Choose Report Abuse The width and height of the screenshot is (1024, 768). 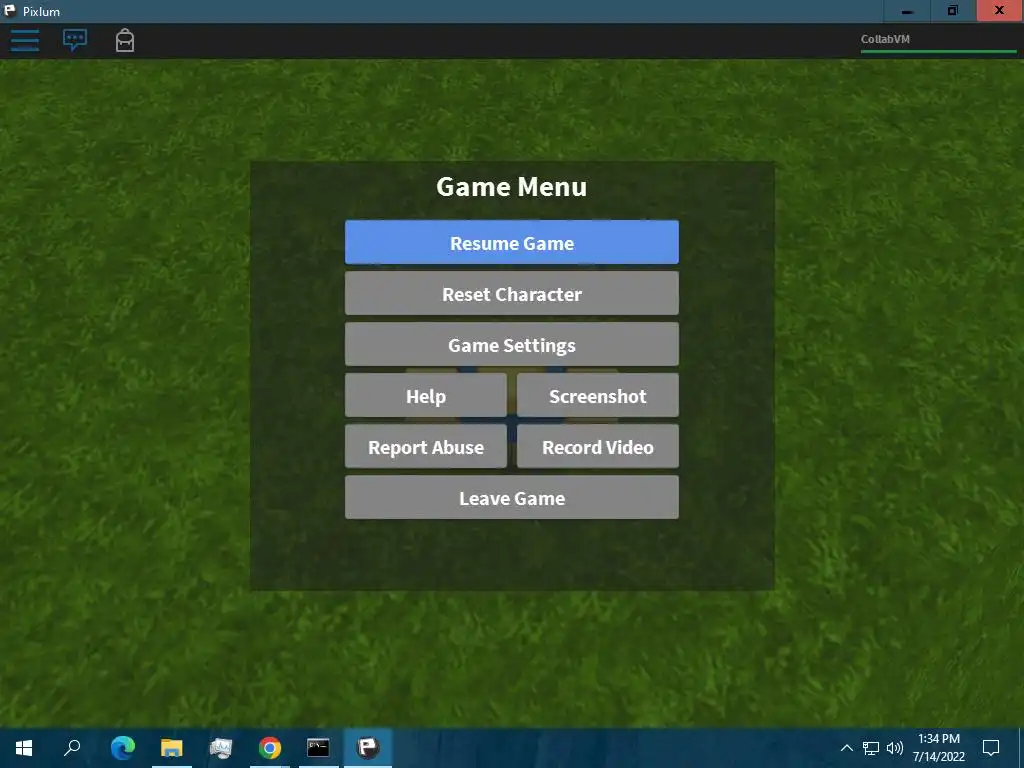[426, 446]
